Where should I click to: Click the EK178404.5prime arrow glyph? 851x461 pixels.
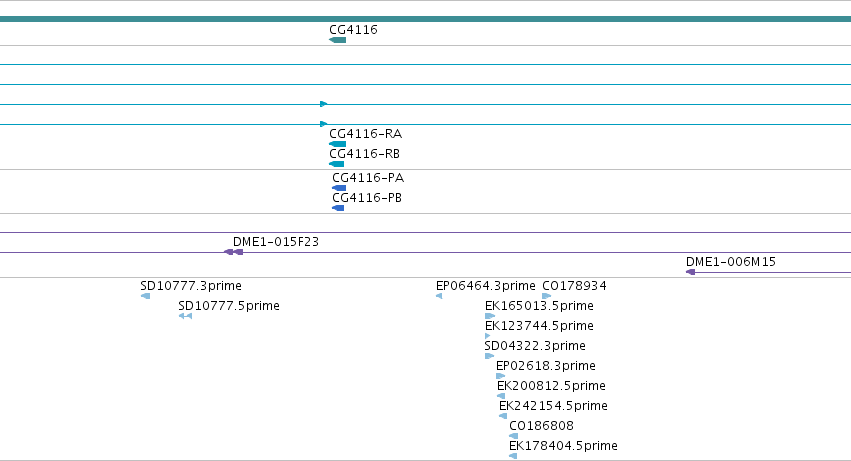(x=513, y=456)
